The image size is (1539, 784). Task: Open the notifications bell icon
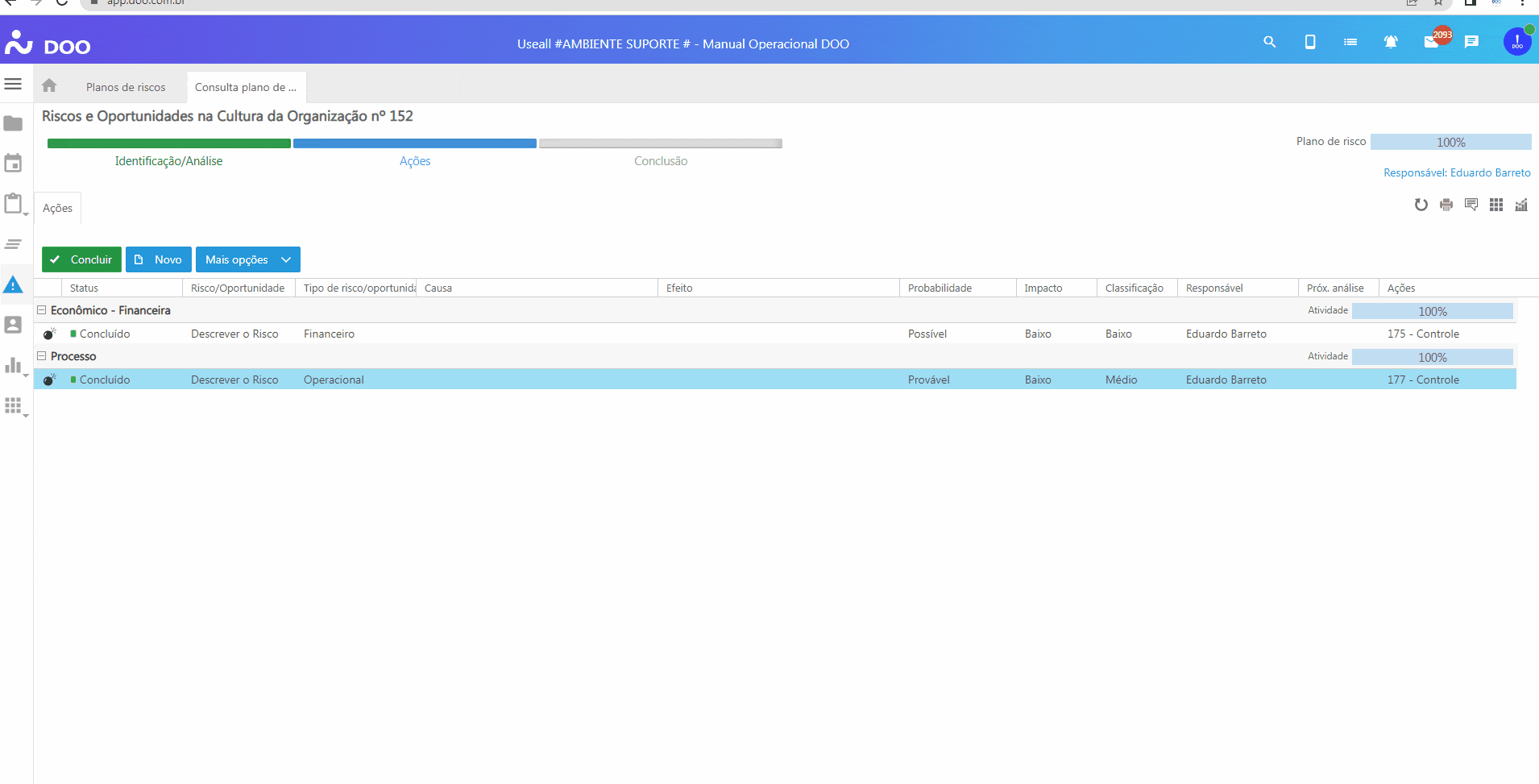point(1390,42)
